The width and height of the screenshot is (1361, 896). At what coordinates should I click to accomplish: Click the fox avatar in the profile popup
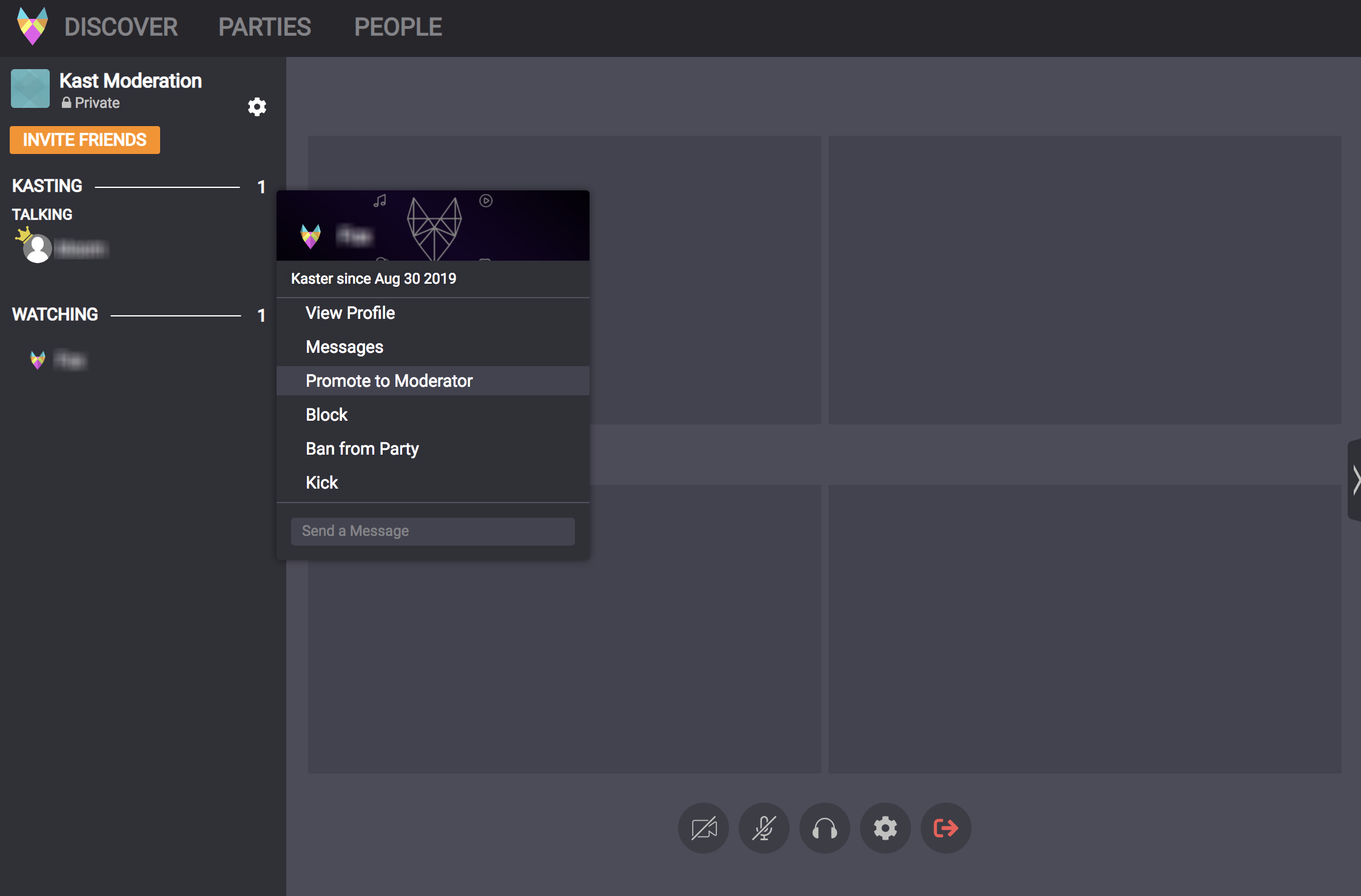(311, 236)
